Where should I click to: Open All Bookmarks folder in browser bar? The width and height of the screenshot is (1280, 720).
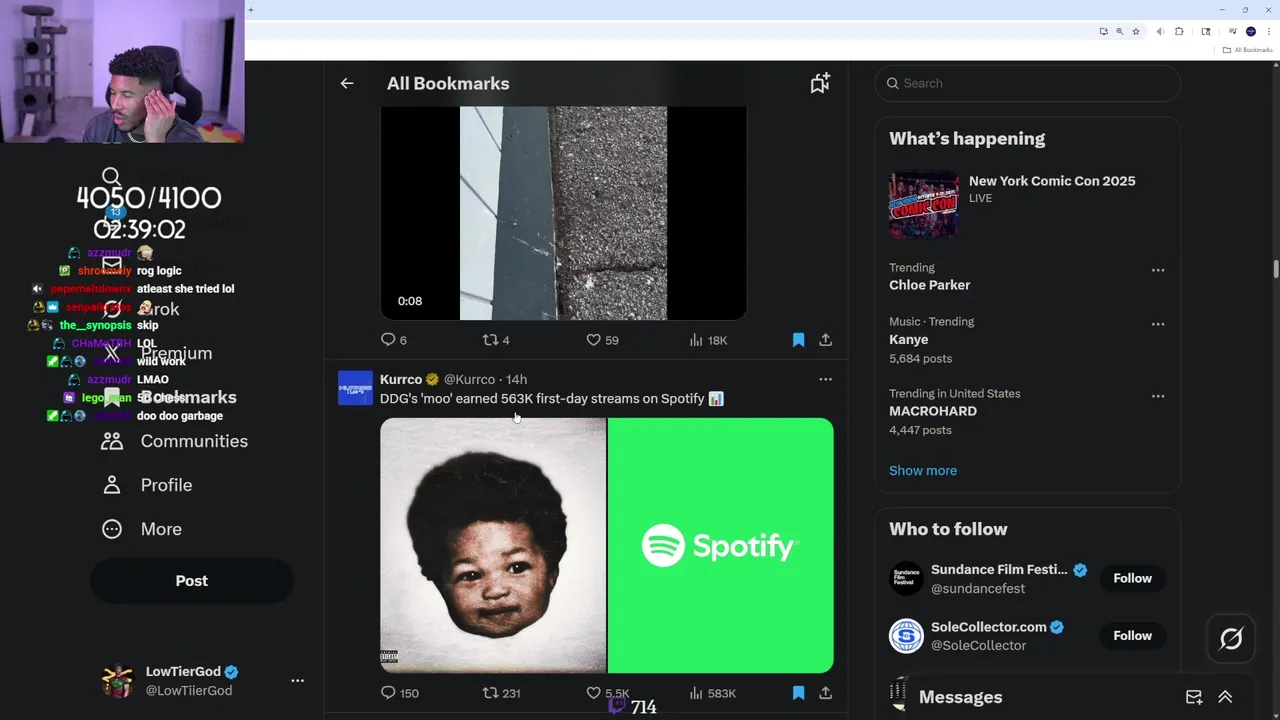[x=1247, y=50]
